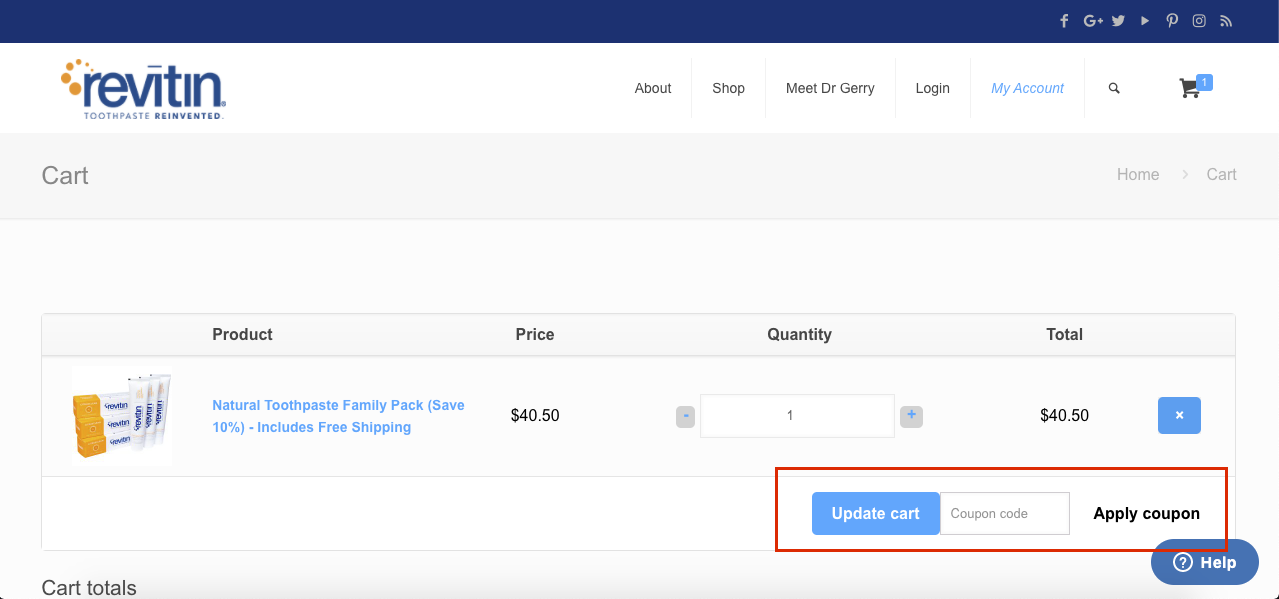Click the toothpaste product thumbnail
This screenshot has width=1279, height=599.
click(x=122, y=415)
